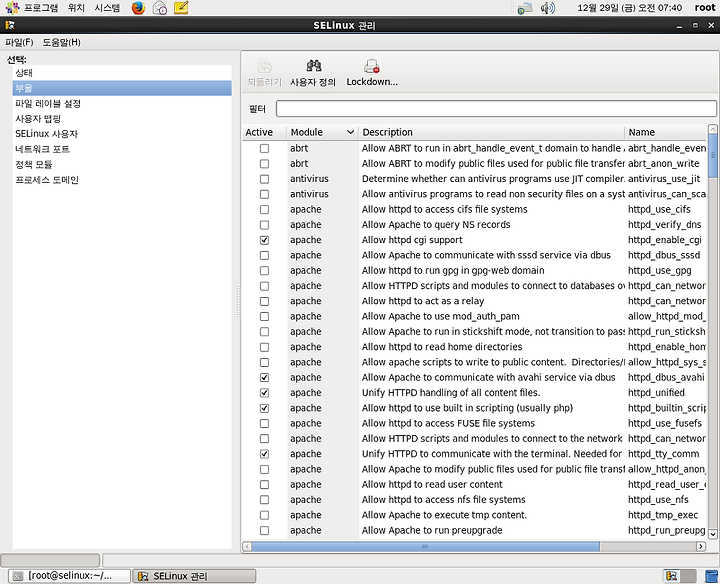The image size is (720, 584).
Task: Switch to root@selinux terminal taskbar button
Action: coord(69,576)
